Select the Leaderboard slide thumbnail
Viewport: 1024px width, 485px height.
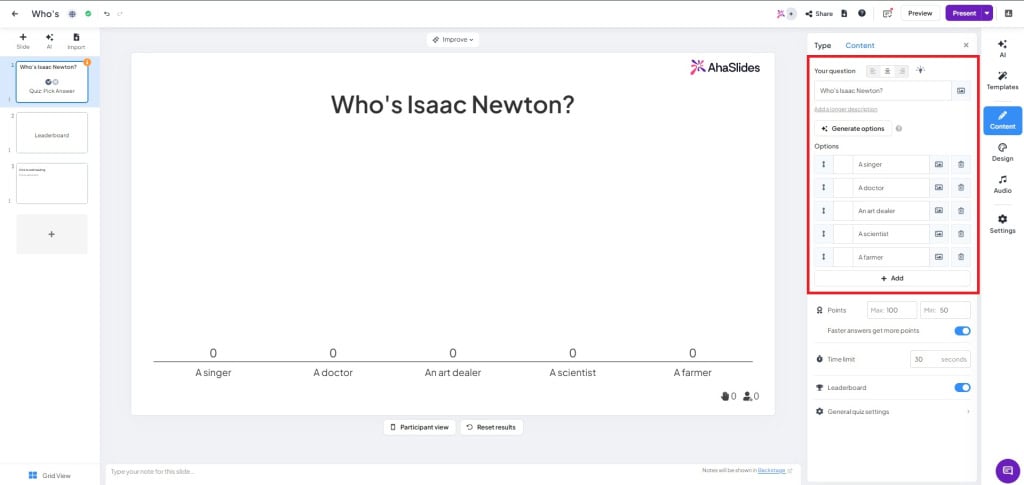pos(52,133)
